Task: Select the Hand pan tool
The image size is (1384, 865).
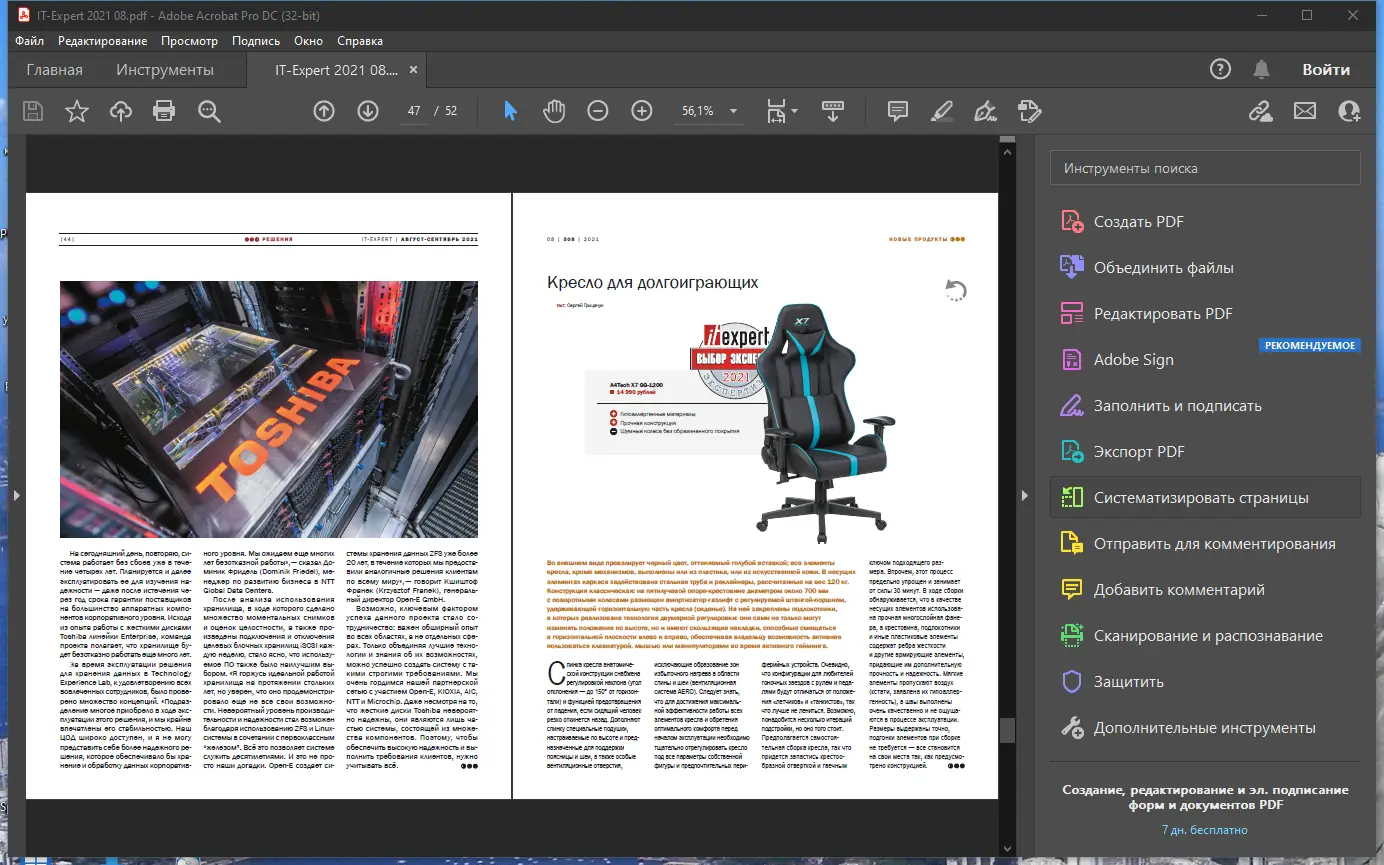Action: click(x=554, y=111)
